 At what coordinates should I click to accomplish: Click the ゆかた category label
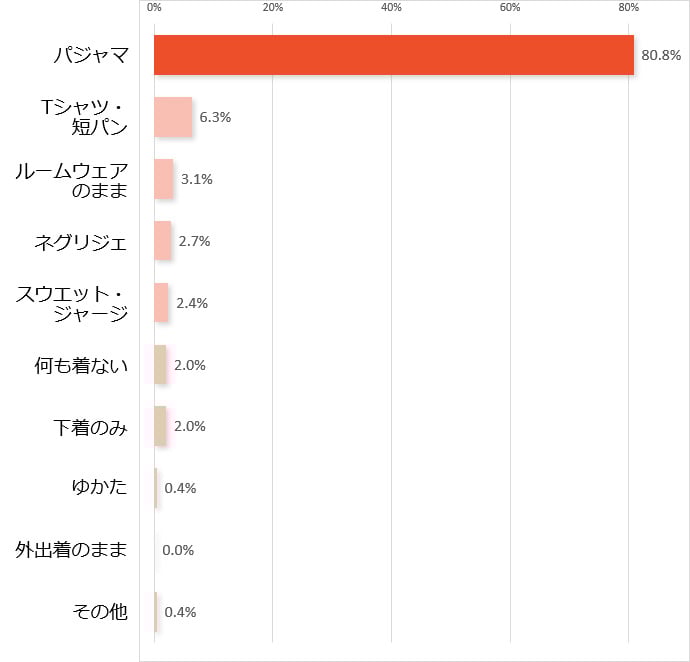(x=99, y=488)
